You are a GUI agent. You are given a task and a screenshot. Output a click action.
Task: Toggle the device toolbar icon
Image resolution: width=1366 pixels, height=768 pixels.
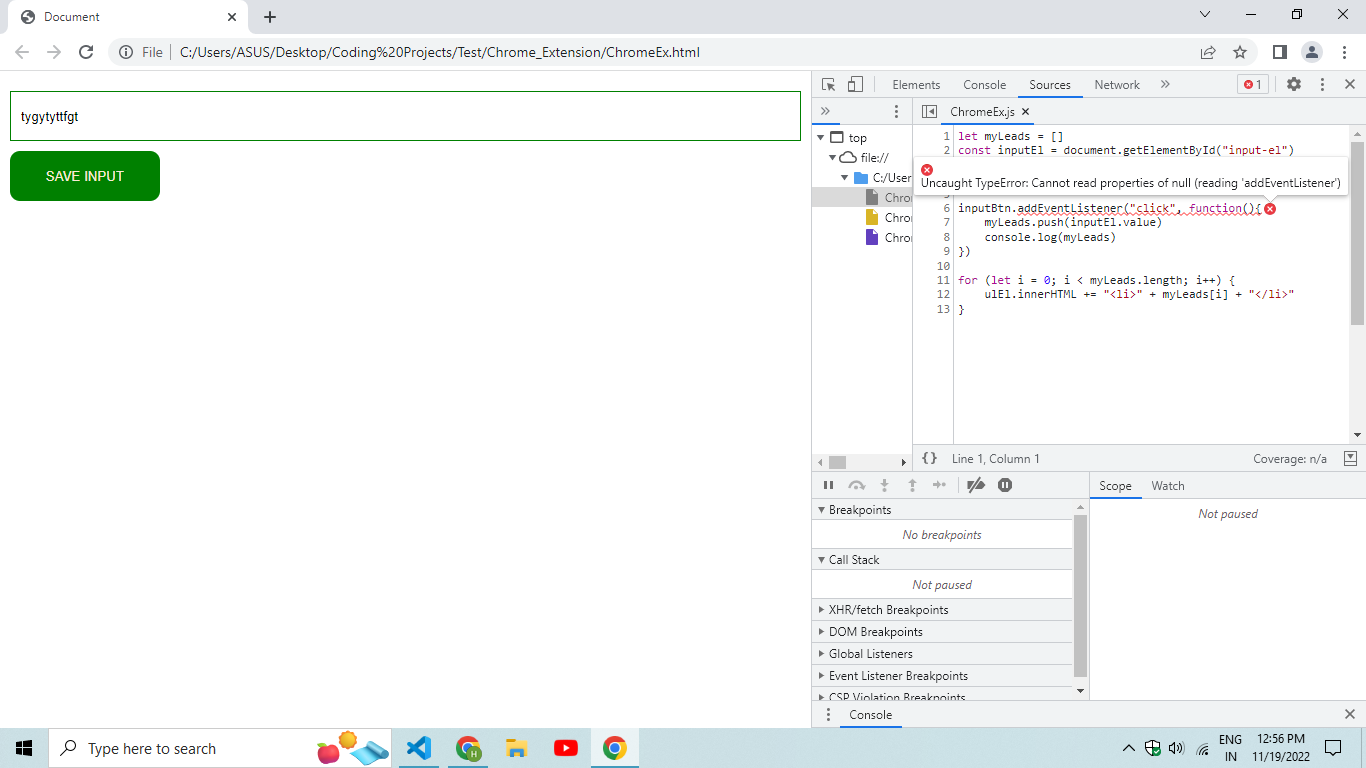click(x=855, y=85)
